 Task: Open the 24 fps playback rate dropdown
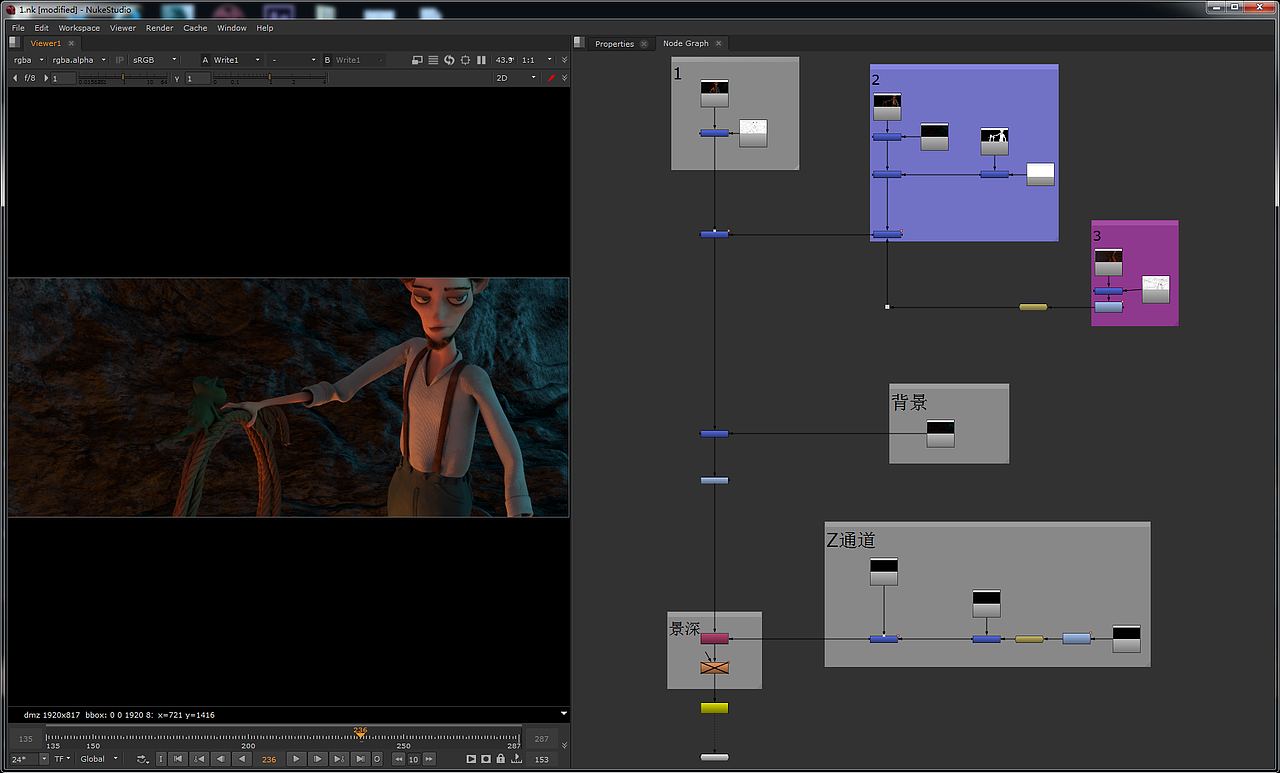(x=29, y=759)
